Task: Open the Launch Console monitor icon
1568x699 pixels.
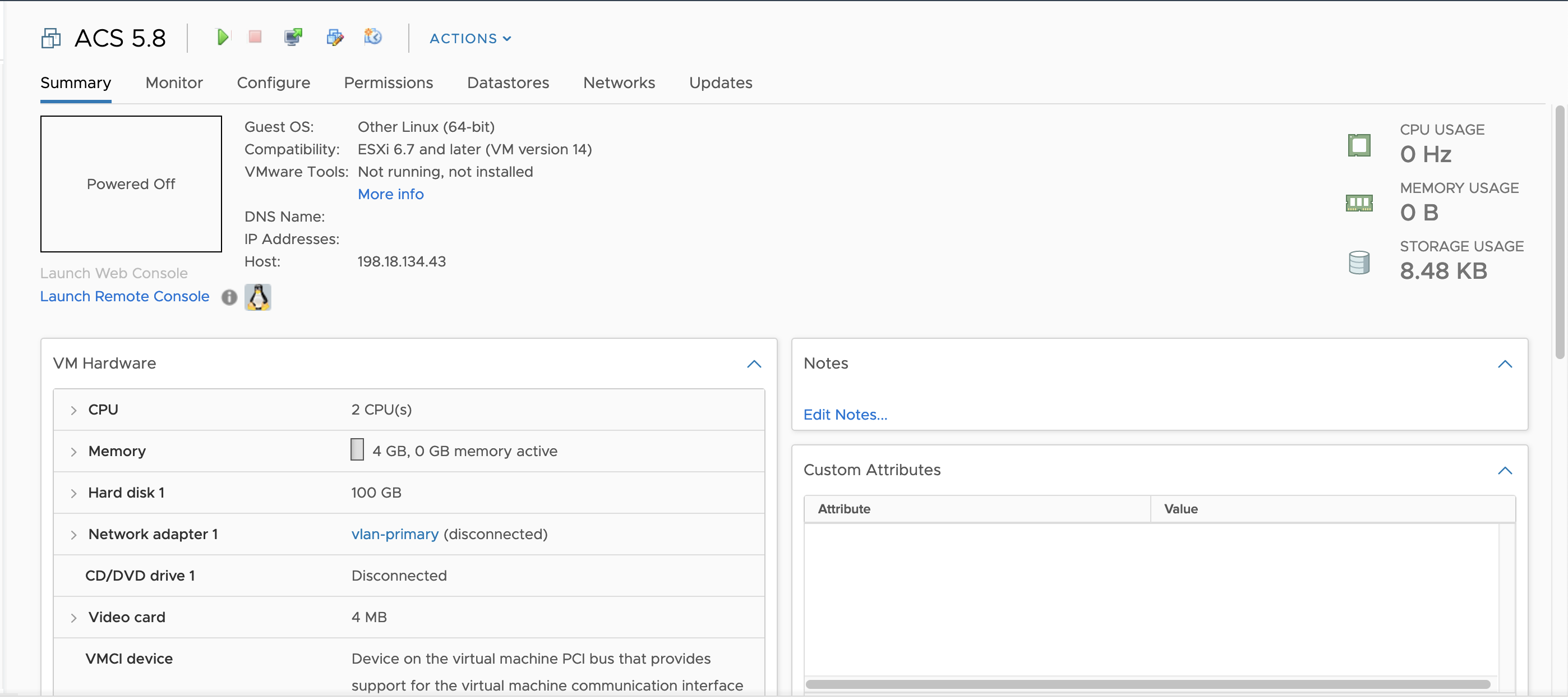Action: (293, 38)
